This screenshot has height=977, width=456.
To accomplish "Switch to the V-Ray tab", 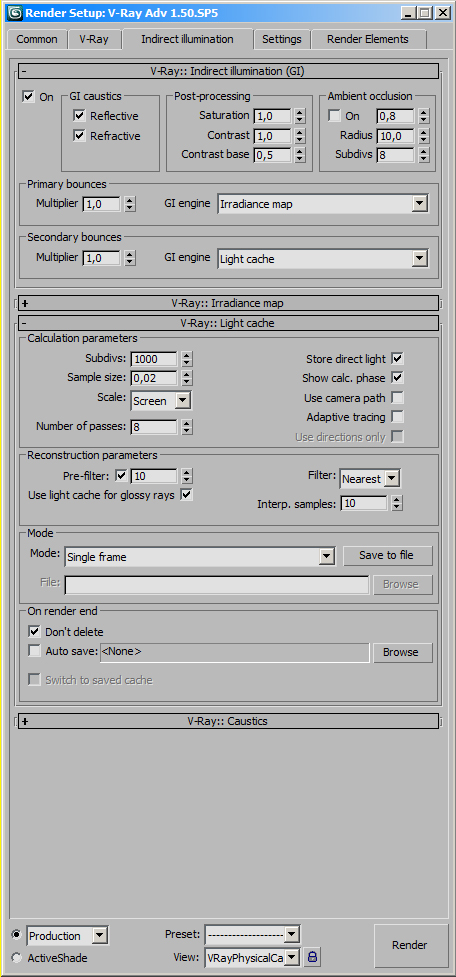I will (x=93, y=39).
